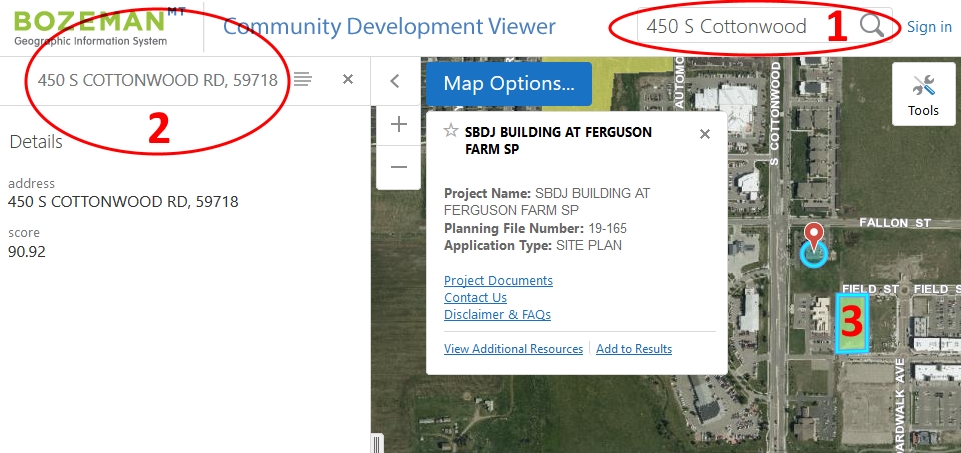Click the red location pin on map

814,237
